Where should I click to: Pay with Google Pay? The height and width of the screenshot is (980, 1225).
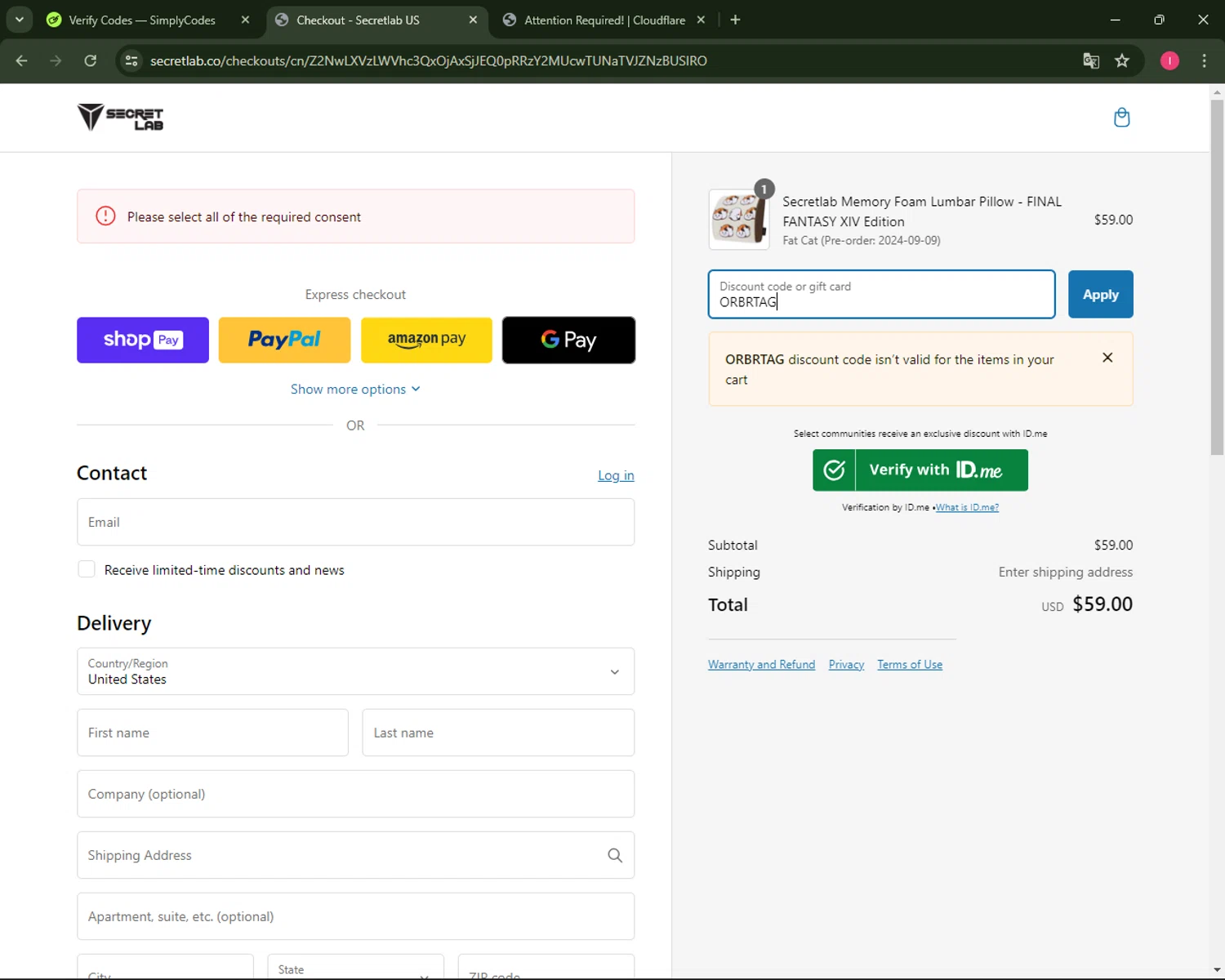coord(568,340)
